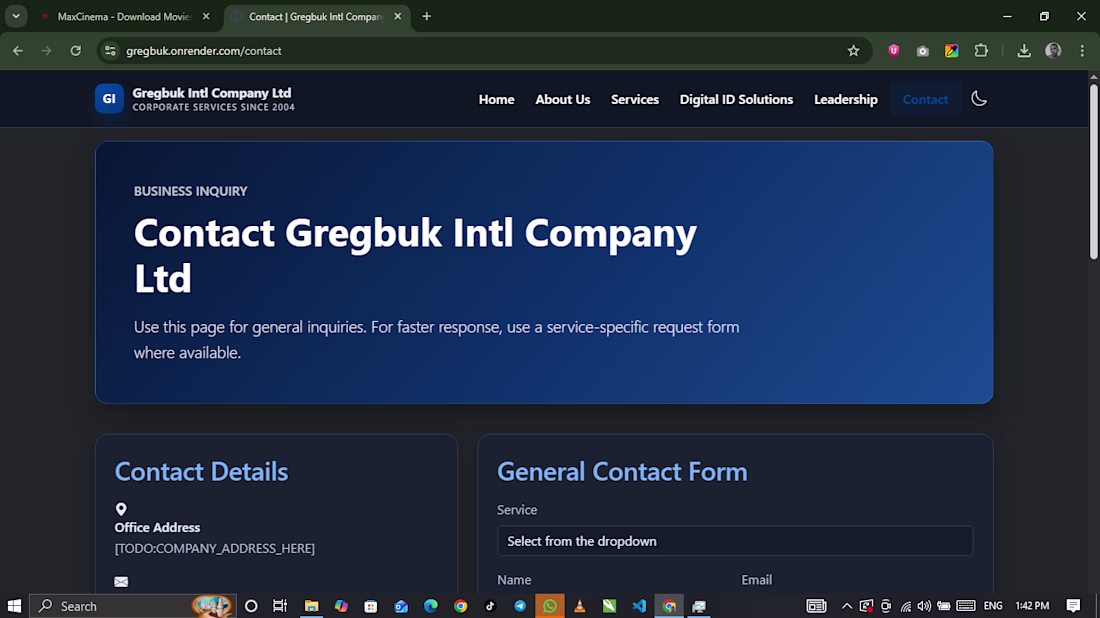Screen dimensions: 1100x618
Task: Open the tab search chevron
Action: coord(15,16)
